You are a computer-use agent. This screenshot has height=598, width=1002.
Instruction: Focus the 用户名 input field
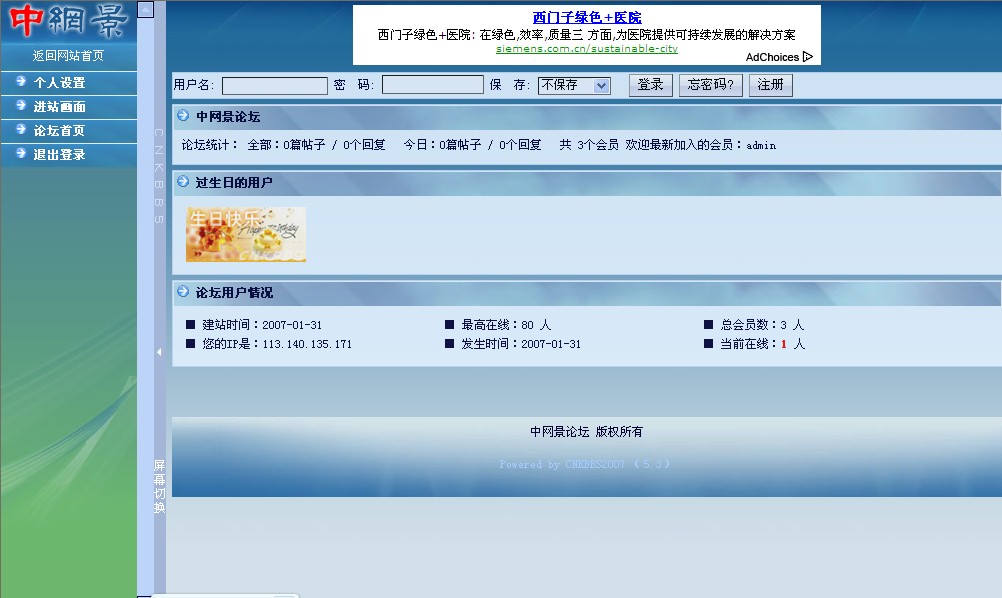coord(275,86)
